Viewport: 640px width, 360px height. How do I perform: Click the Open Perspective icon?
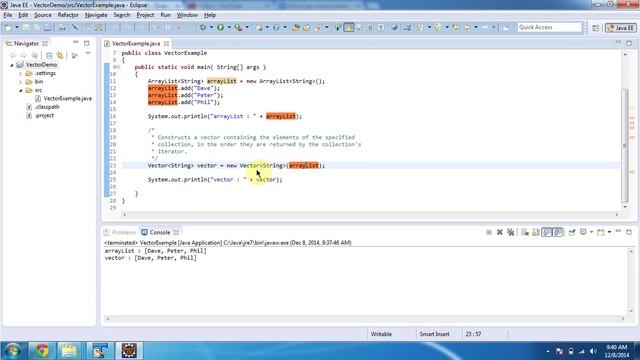point(596,28)
